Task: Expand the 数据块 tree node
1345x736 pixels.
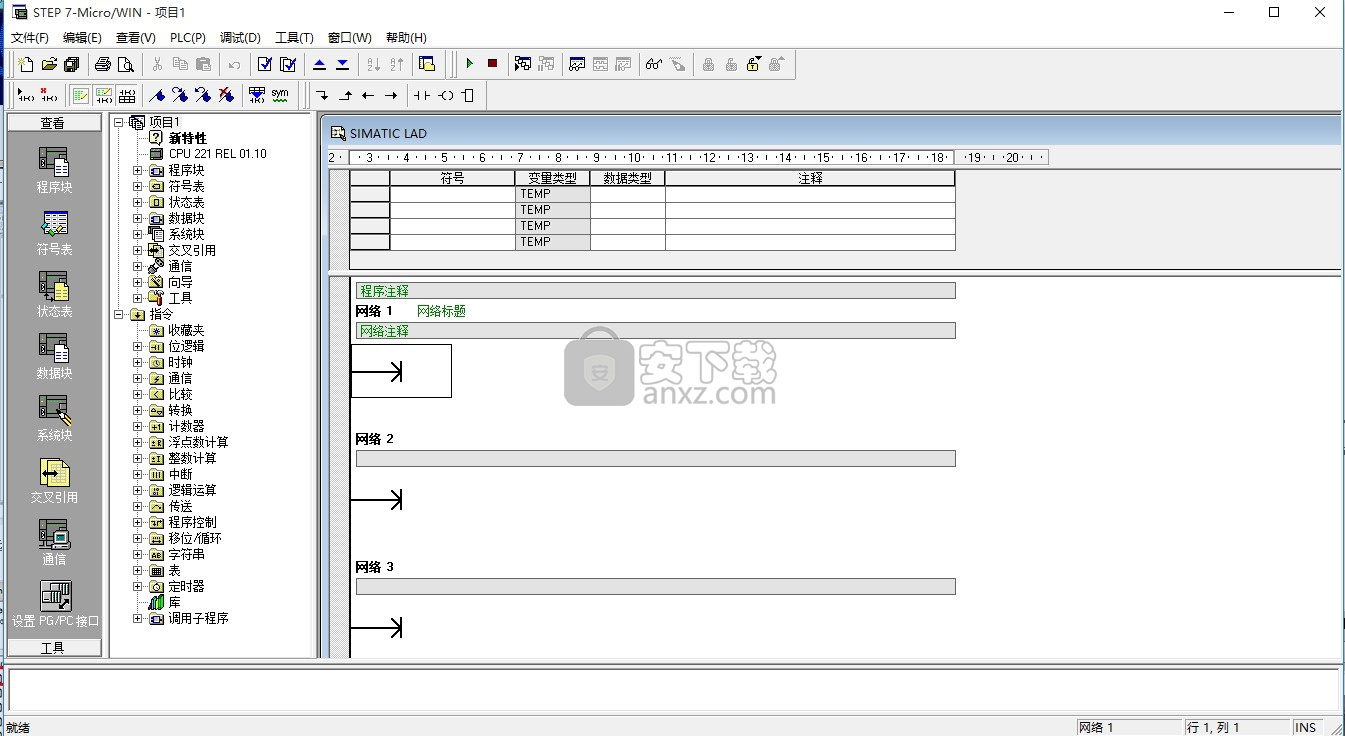Action: [x=138, y=218]
